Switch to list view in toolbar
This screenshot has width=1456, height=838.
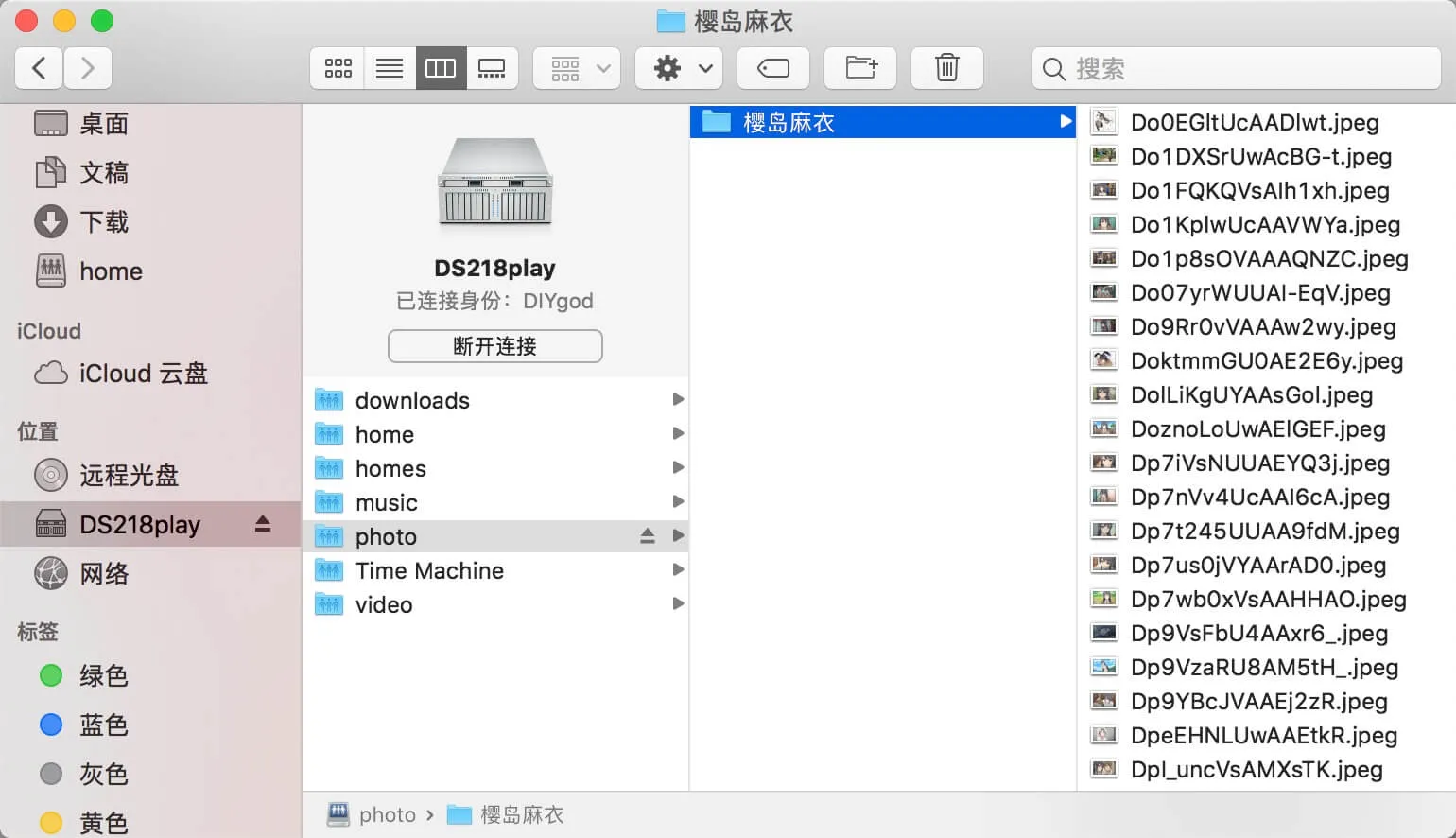coord(390,68)
